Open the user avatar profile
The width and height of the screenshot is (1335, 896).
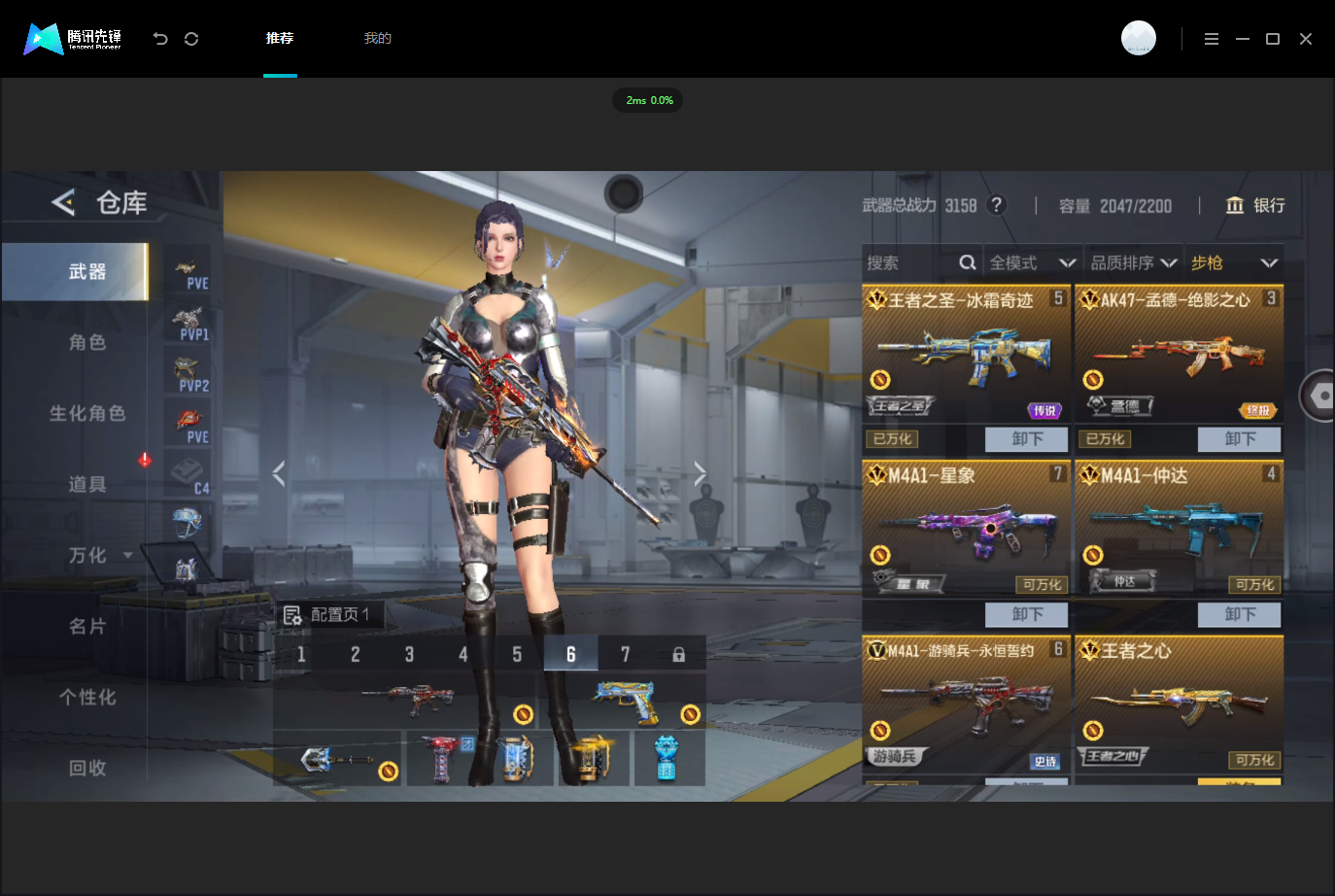click(1139, 38)
